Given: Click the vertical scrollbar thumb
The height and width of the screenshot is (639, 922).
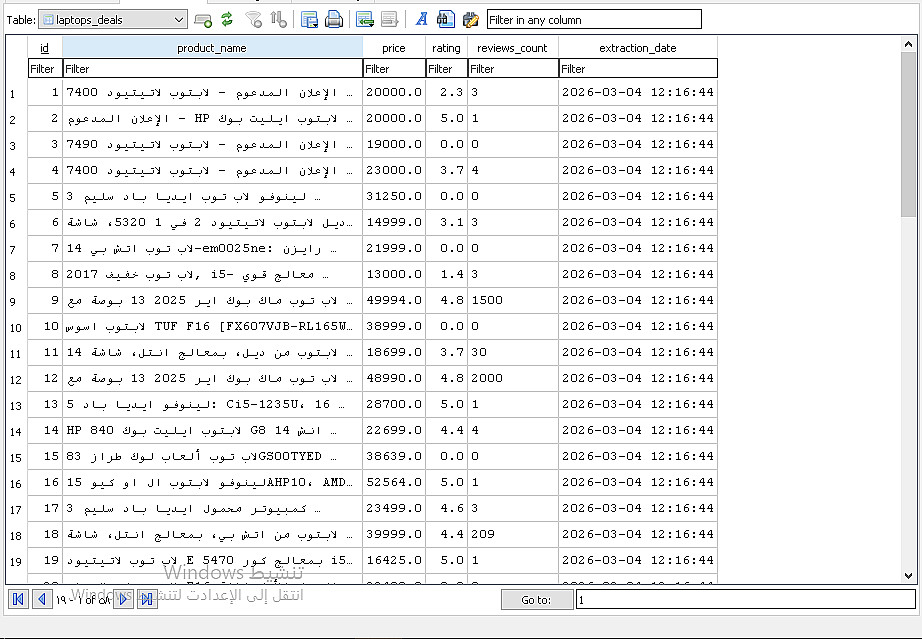Looking at the screenshot, I should coord(908,134).
